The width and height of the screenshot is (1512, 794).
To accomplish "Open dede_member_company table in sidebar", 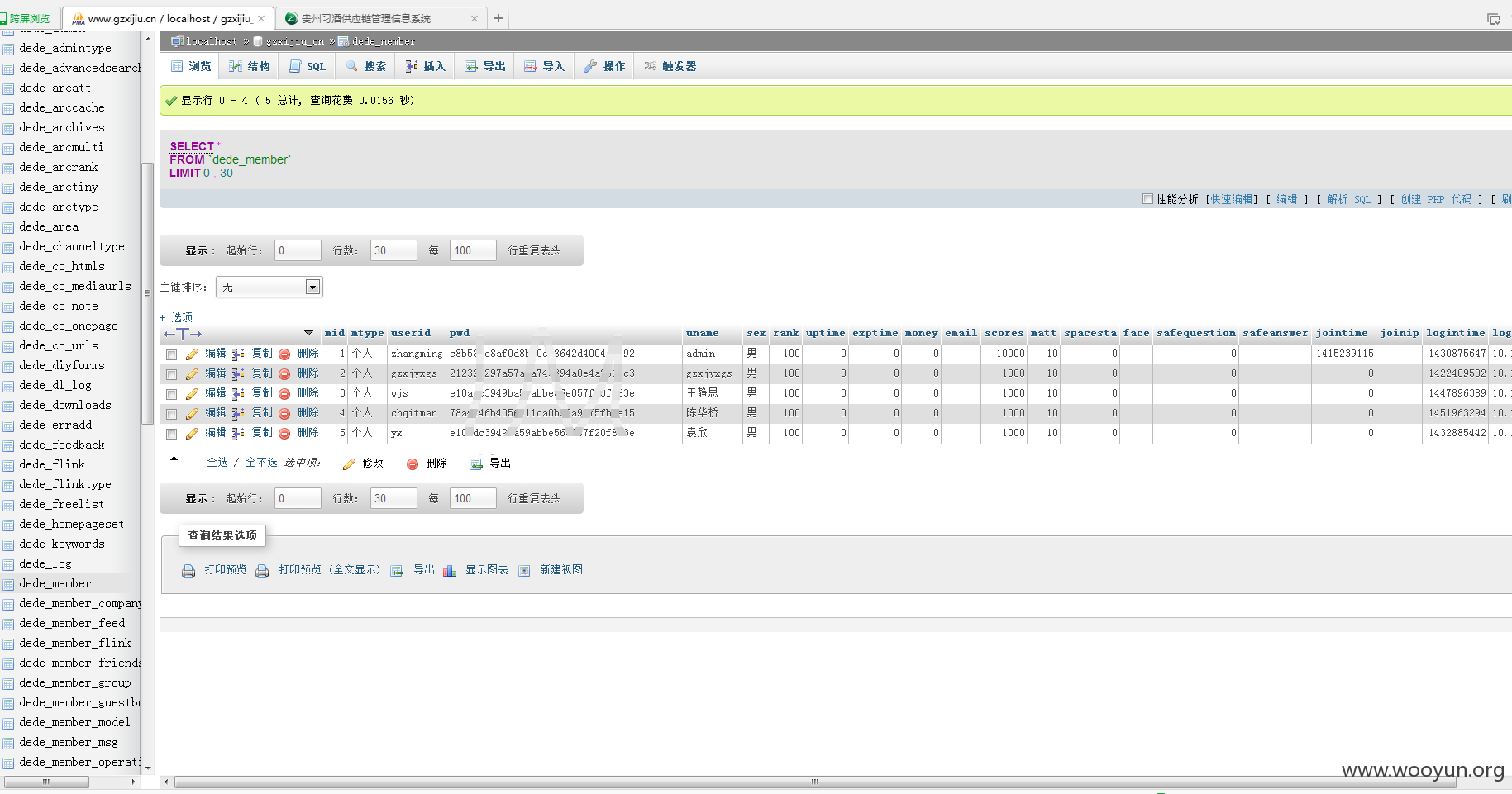I will (80, 604).
